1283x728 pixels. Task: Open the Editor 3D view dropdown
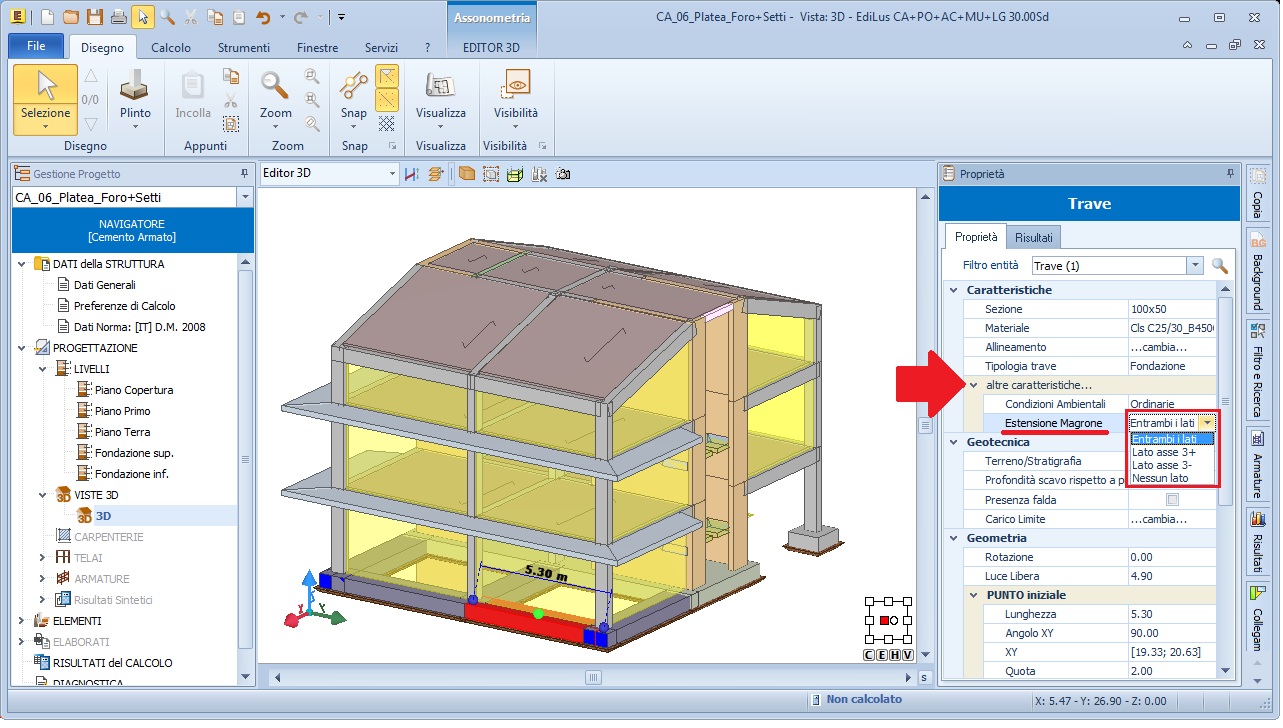pos(392,174)
